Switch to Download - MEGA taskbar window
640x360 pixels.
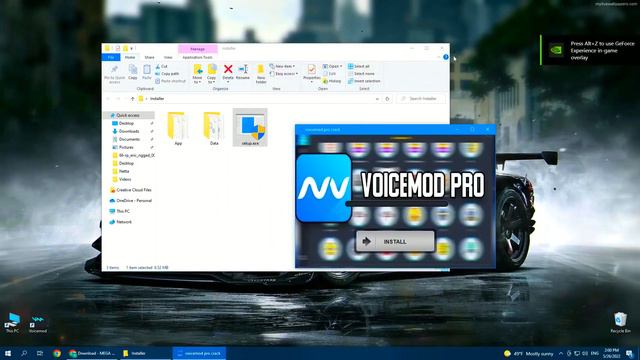pos(93,353)
